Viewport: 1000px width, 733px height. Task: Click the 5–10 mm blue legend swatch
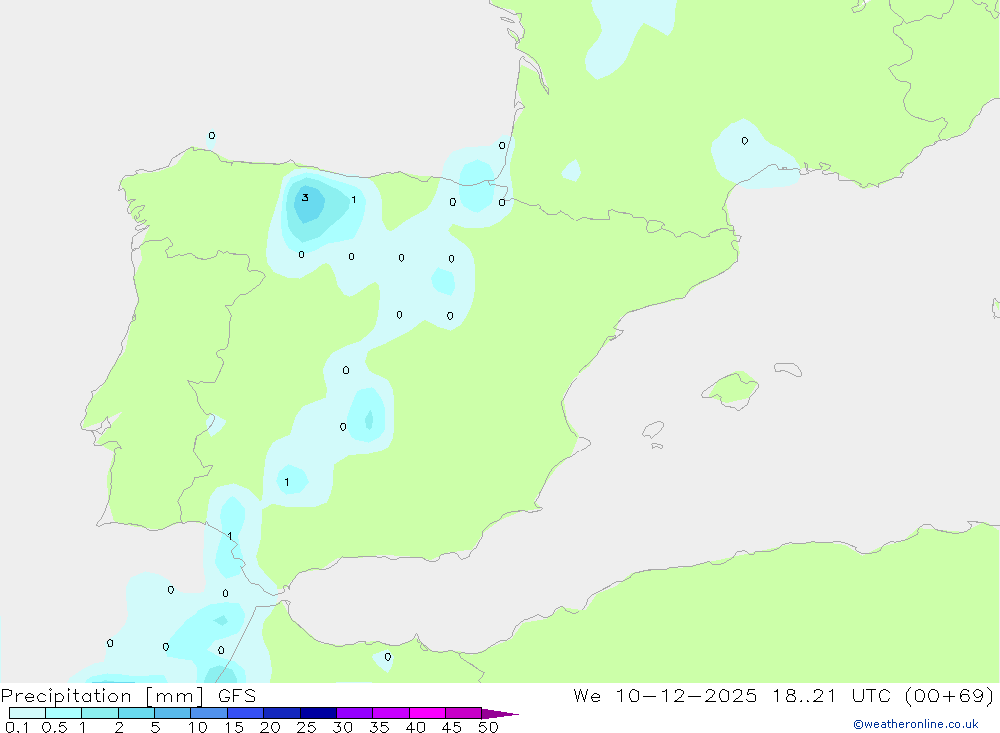(x=173, y=713)
